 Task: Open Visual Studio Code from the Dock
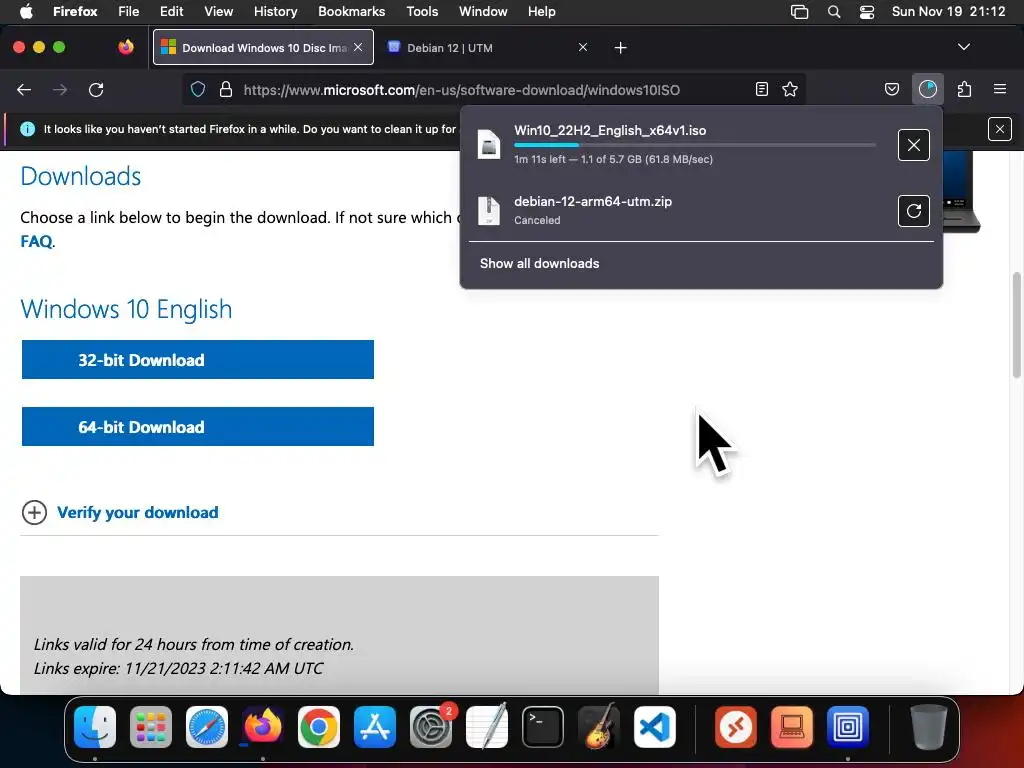[x=654, y=727]
